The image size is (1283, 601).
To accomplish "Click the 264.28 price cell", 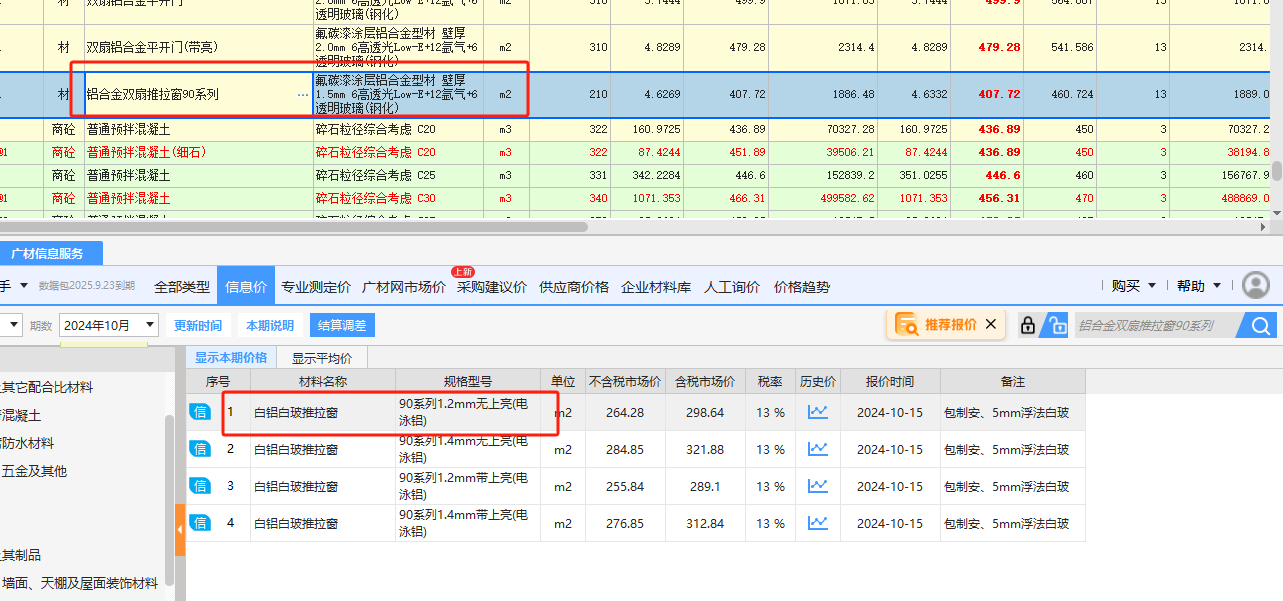I will (625, 412).
